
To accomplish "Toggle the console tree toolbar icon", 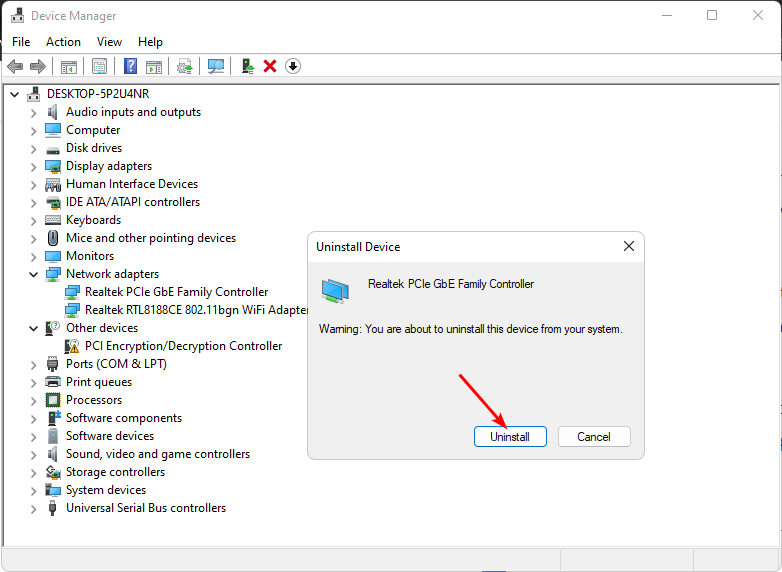I will pos(69,66).
